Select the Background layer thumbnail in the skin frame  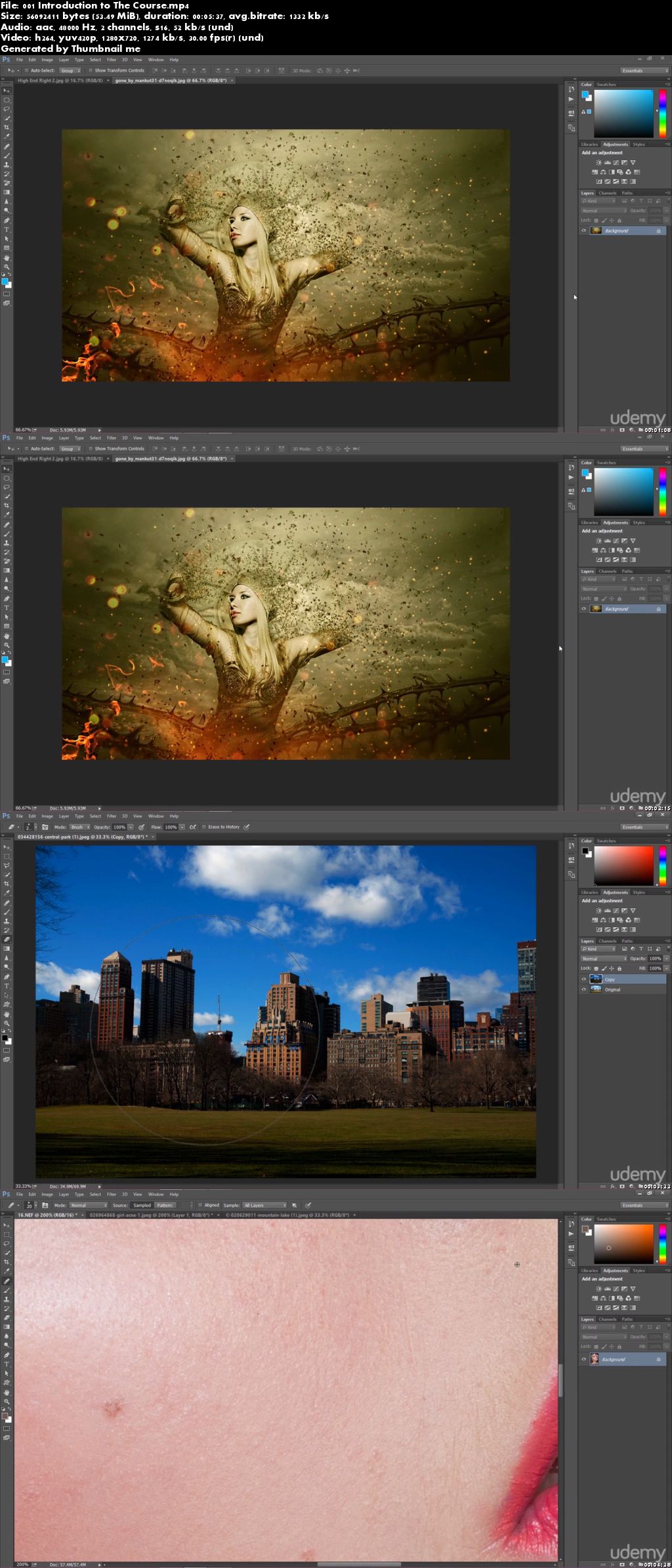pyautogui.click(x=595, y=1359)
